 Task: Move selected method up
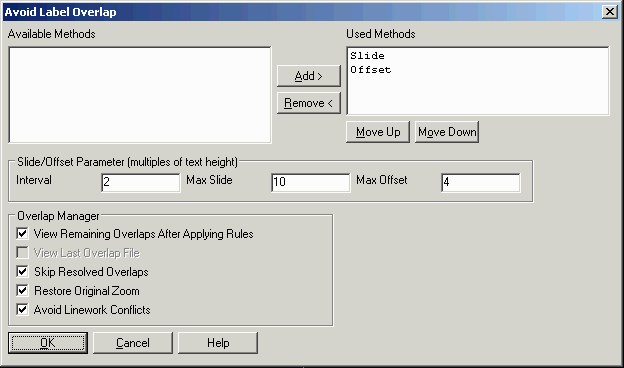[378, 132]
